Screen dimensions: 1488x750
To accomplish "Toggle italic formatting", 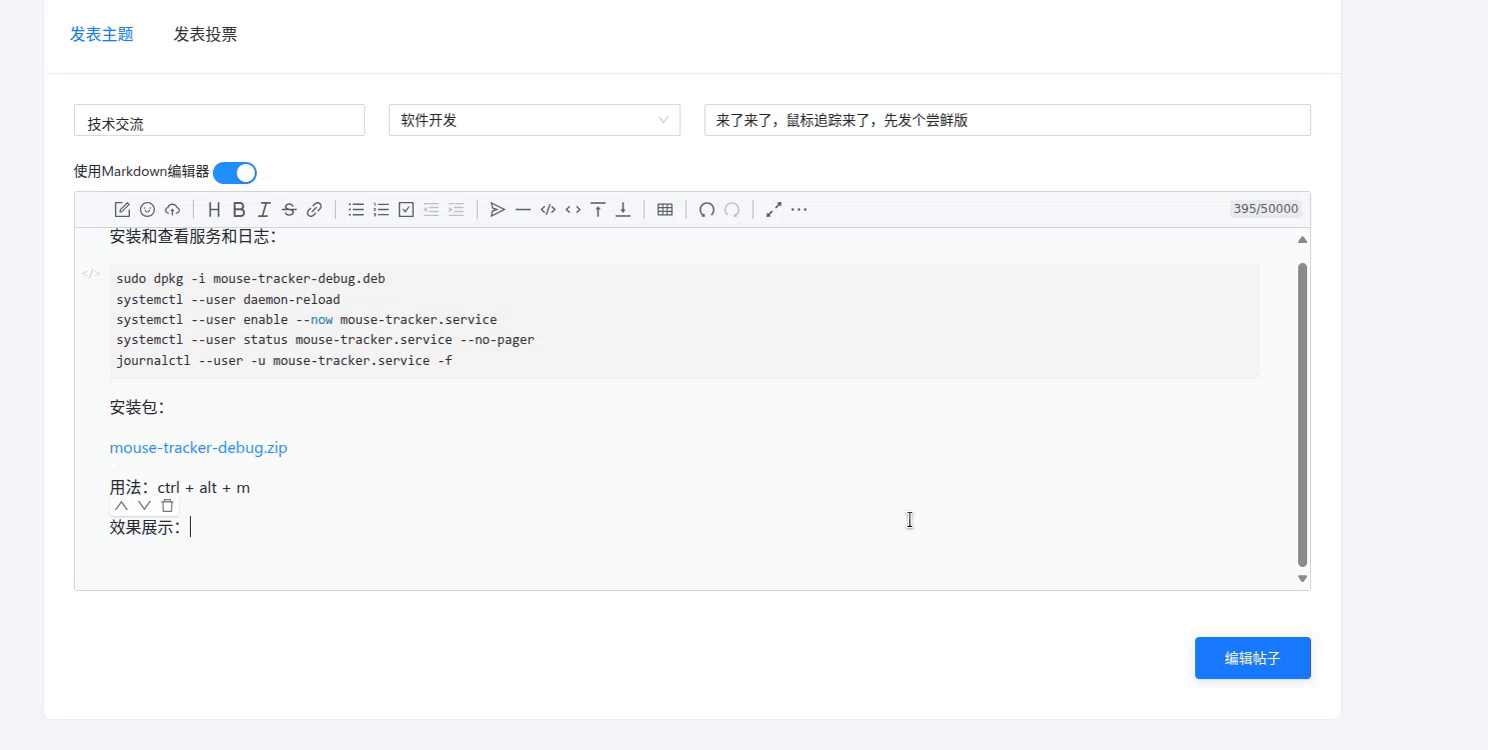I will coord(264,210).
